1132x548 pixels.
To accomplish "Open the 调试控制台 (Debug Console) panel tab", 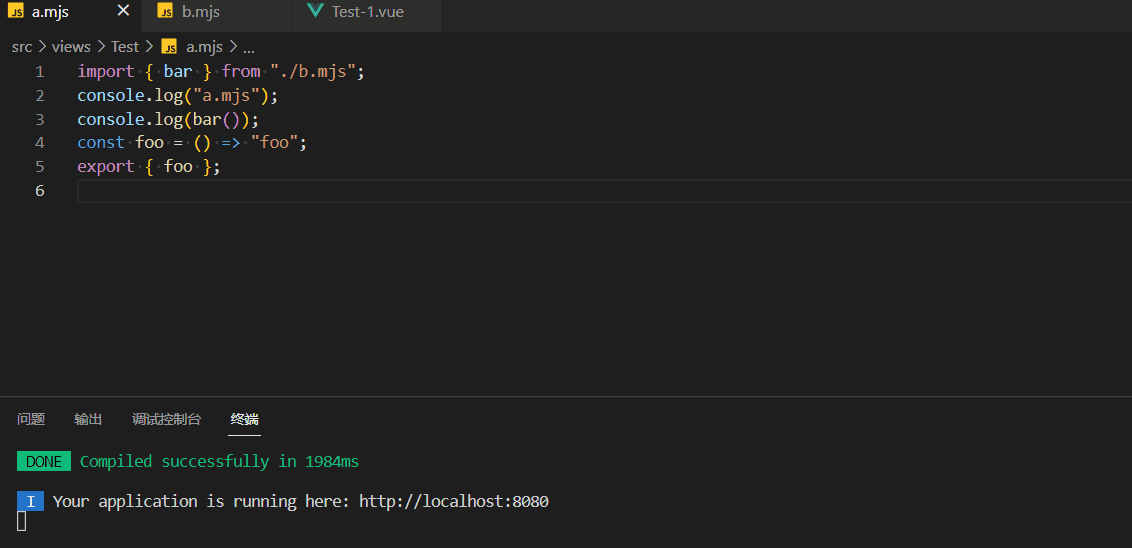I will click(167, 419).
